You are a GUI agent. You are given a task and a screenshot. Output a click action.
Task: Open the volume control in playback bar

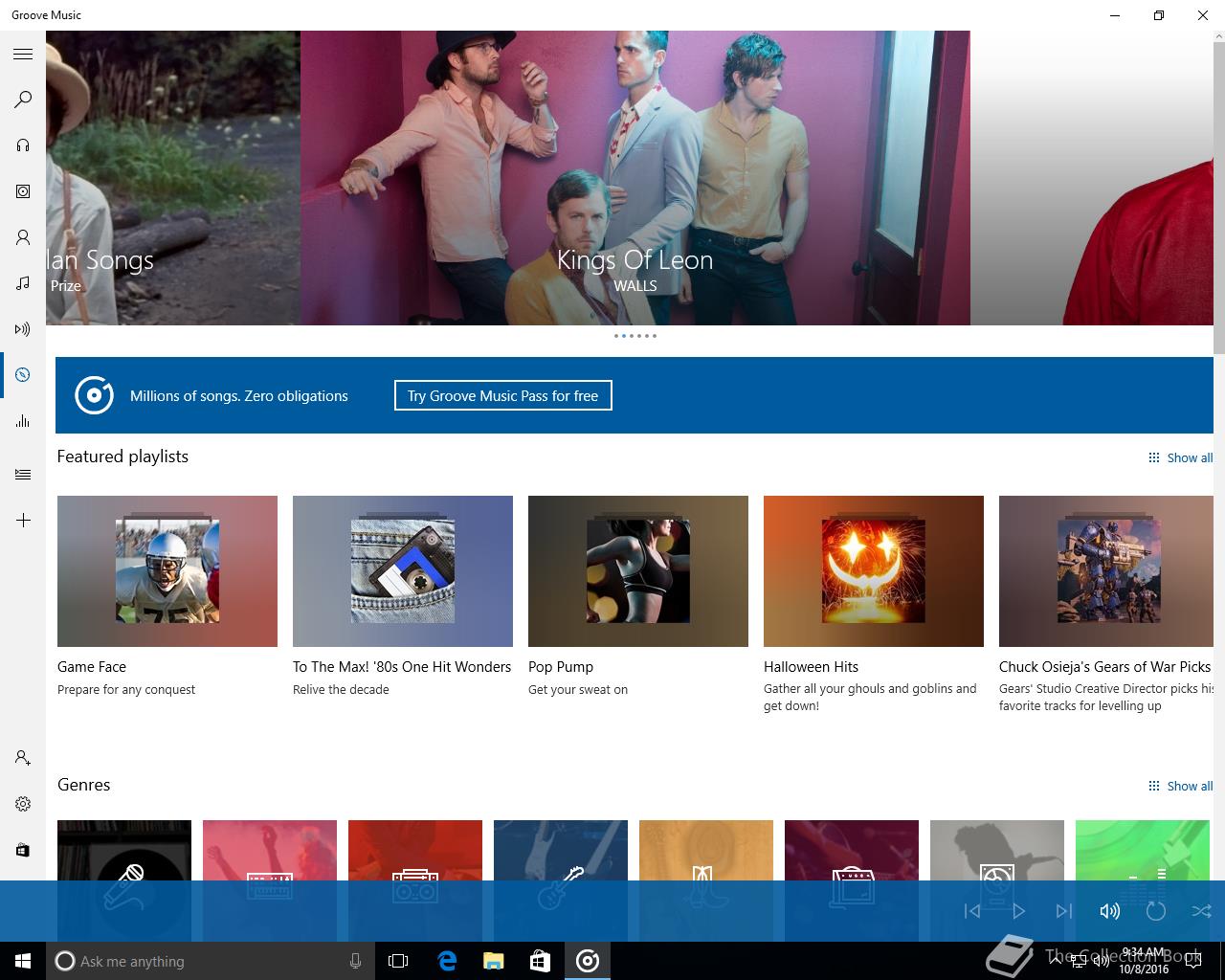tap(1110, 911)
